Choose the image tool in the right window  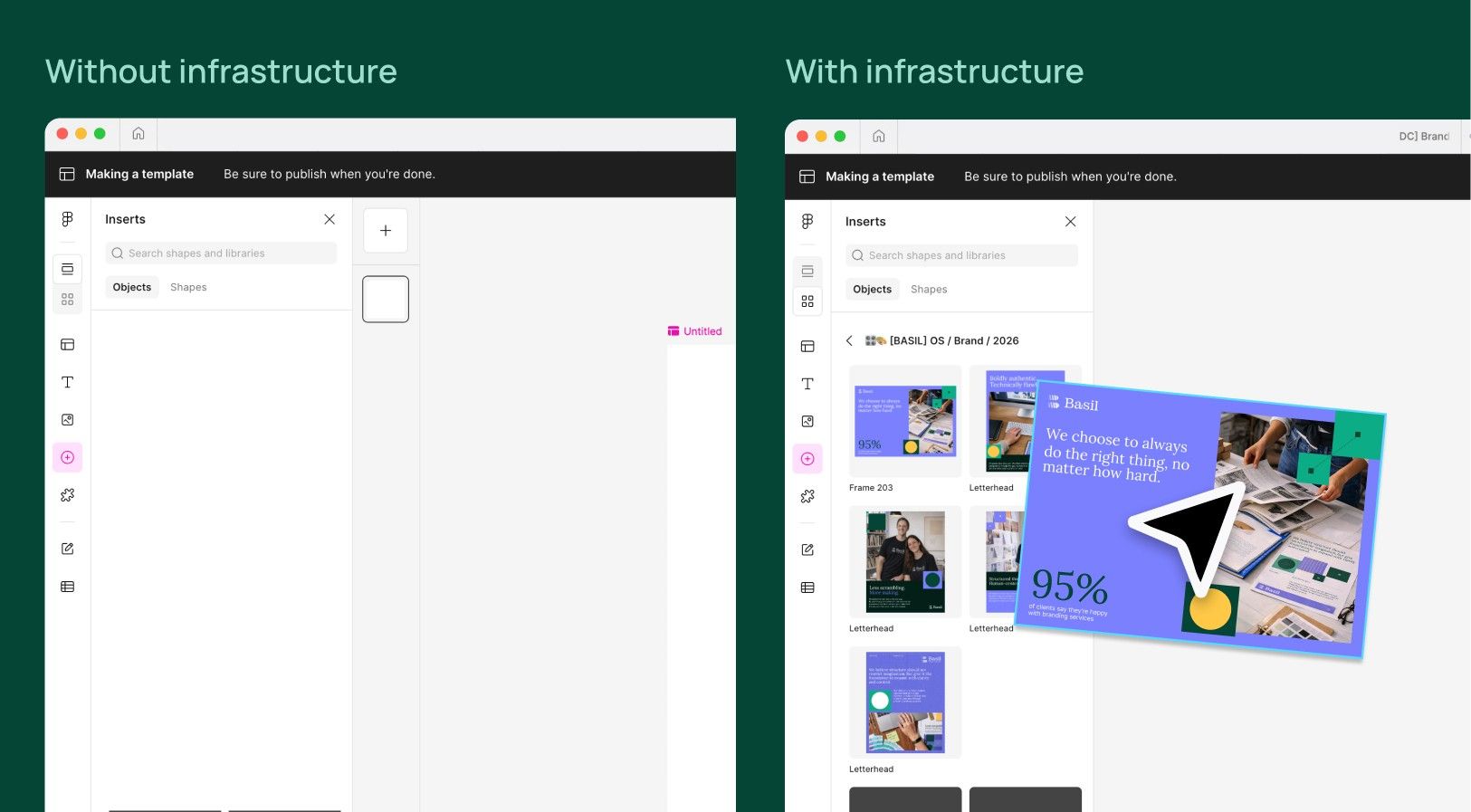coord(807,422)
